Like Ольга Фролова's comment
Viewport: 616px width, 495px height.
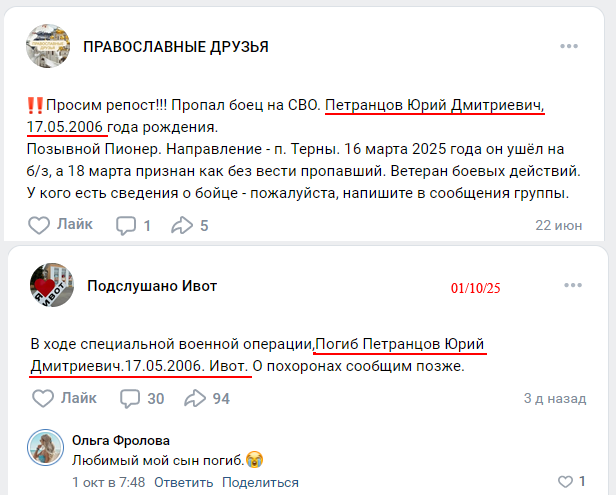571,481
